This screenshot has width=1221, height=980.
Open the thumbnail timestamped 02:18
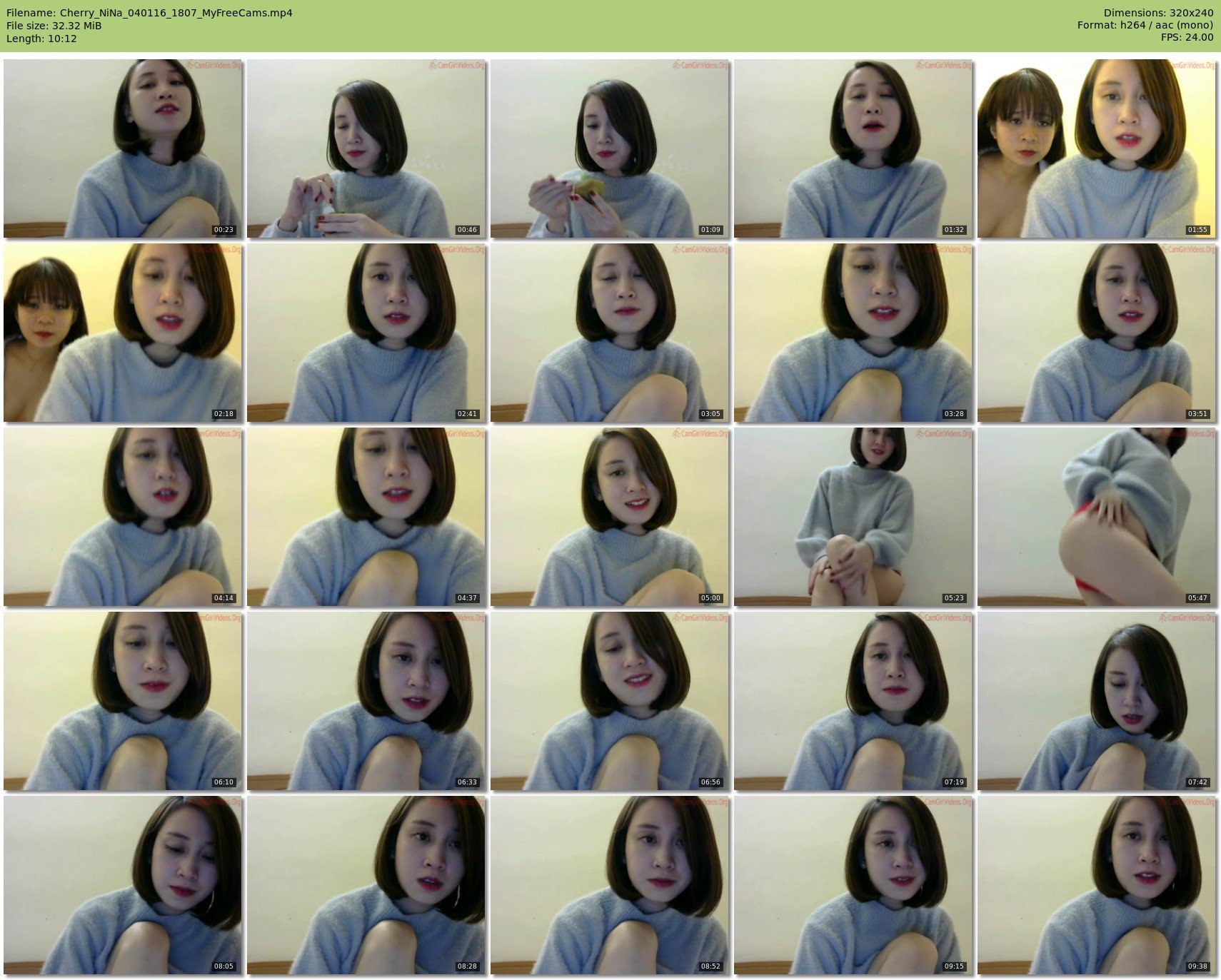[123, 333]
